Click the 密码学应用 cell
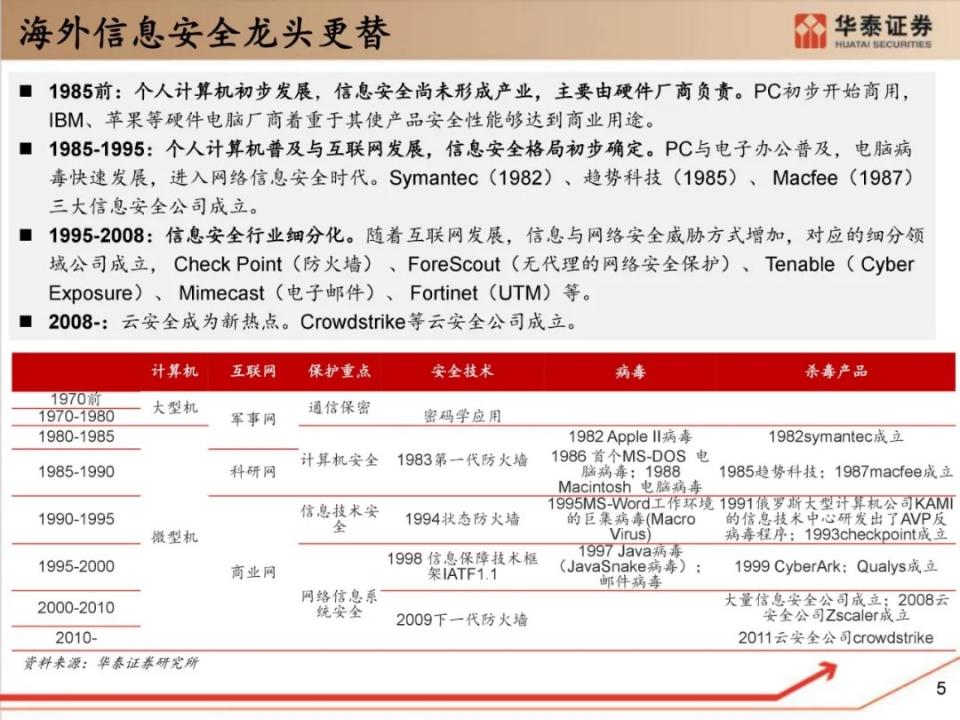 click(462, 416)
